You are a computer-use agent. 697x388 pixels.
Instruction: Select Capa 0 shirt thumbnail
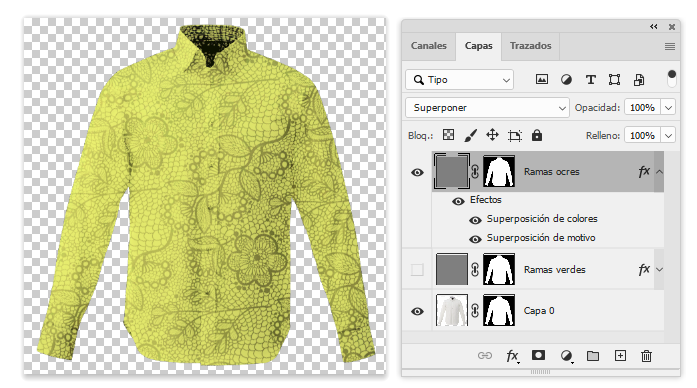click(x=452, y=310)
